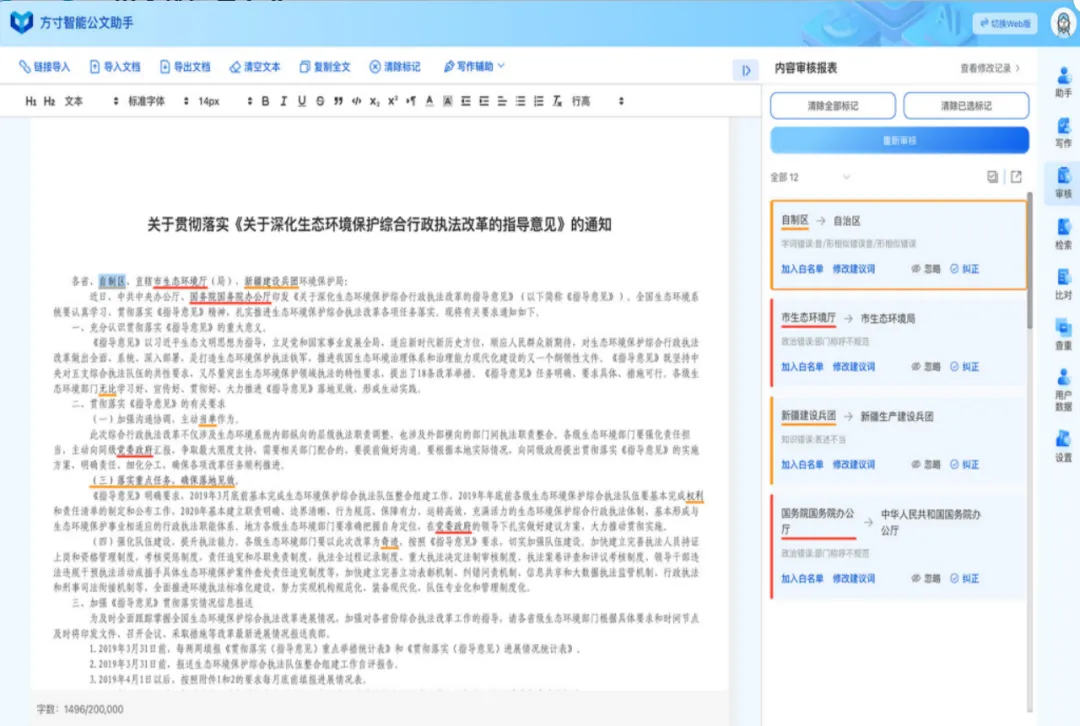Toggle underline formatting
The width and height of the screenshot is (1080, 726).
[302, 101]
